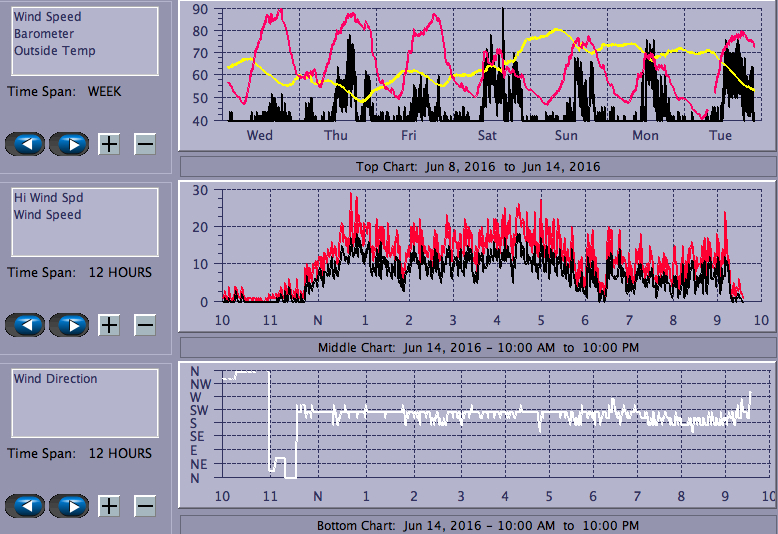Step the Wind Direction chart forward
The height and width of the screenshot is (534, 778).
[x=69, y=506]
